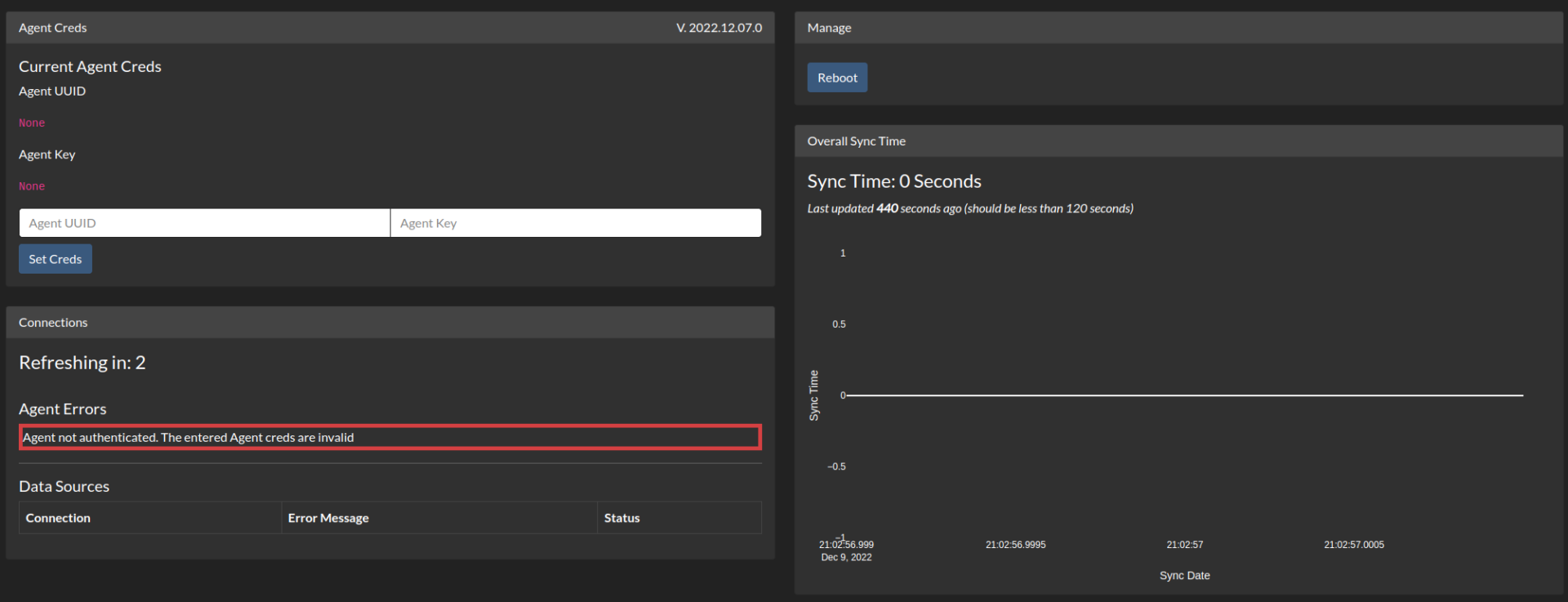Click the version number V. 2022.12.07.0

point(719,28)
